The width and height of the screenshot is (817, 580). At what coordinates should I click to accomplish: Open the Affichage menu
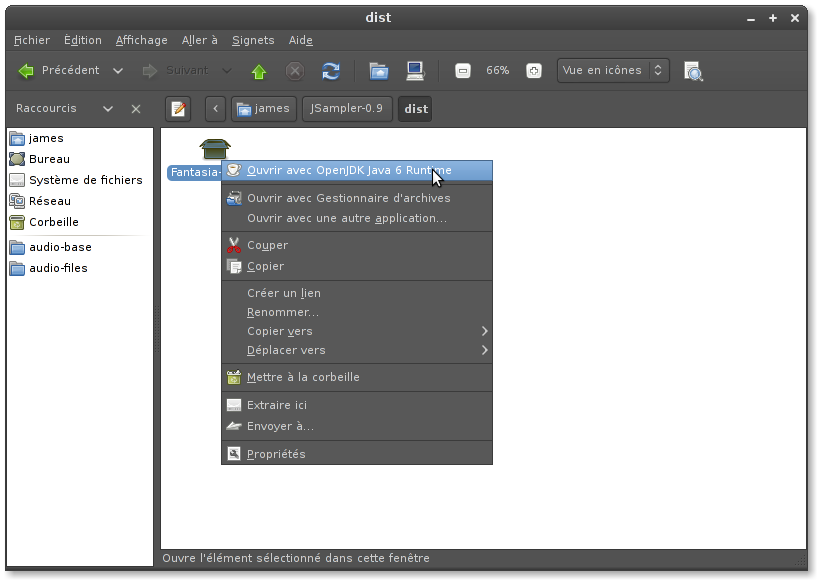[x=142, y=40]
